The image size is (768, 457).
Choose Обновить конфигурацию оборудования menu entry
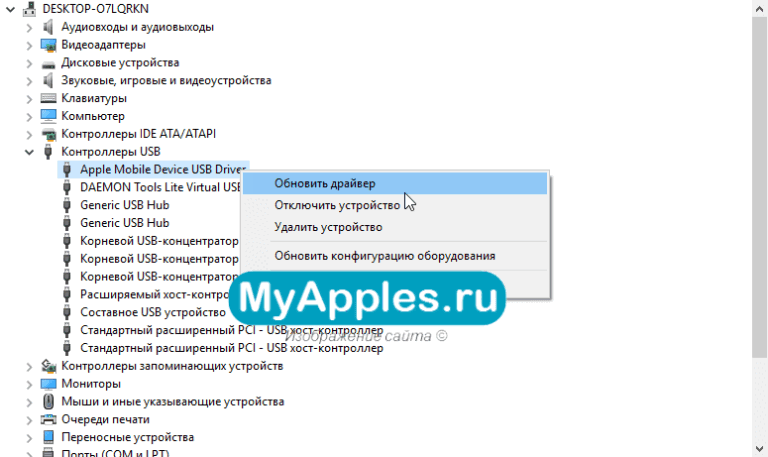point(395,256)
